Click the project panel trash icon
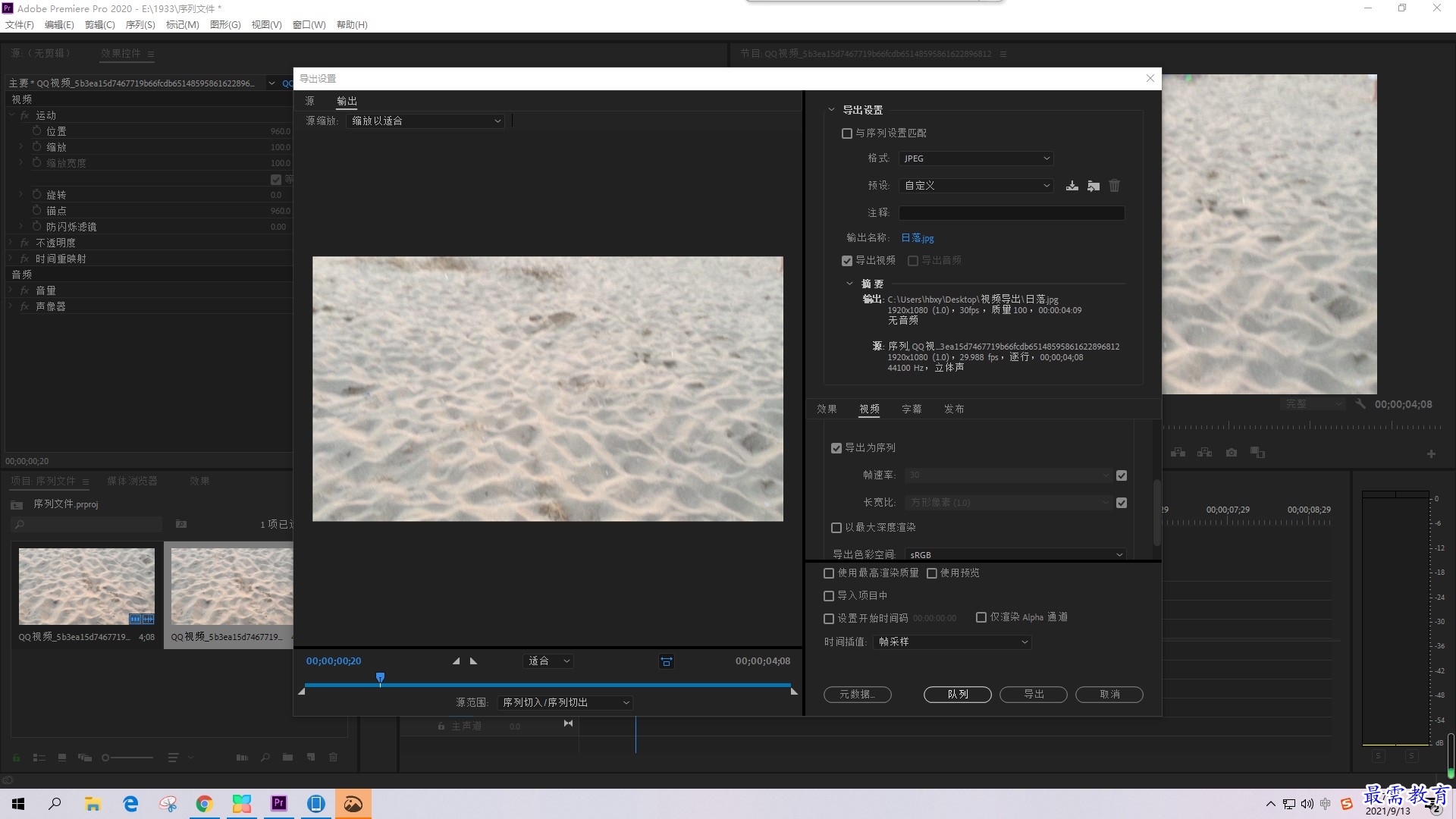 point(333,757)
